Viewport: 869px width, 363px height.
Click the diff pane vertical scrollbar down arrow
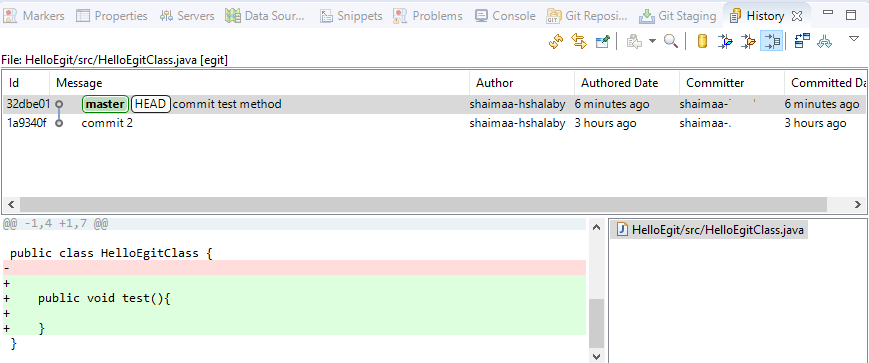point(596,356)
